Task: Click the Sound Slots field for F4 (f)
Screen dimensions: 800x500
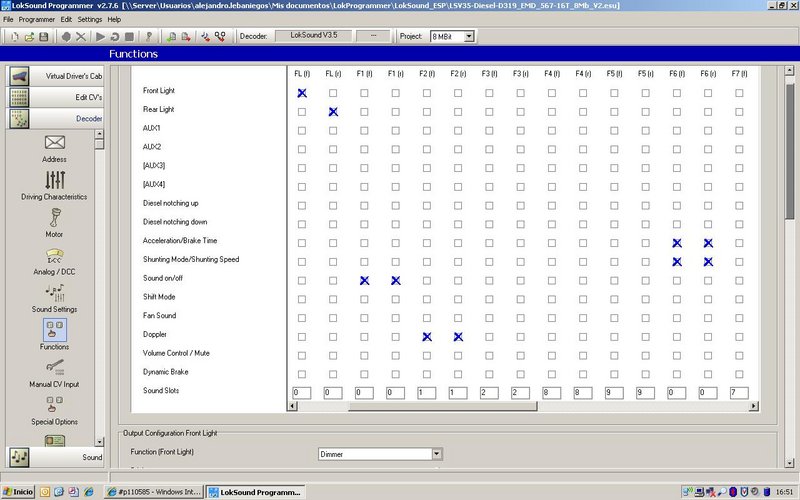Action: 551,393
